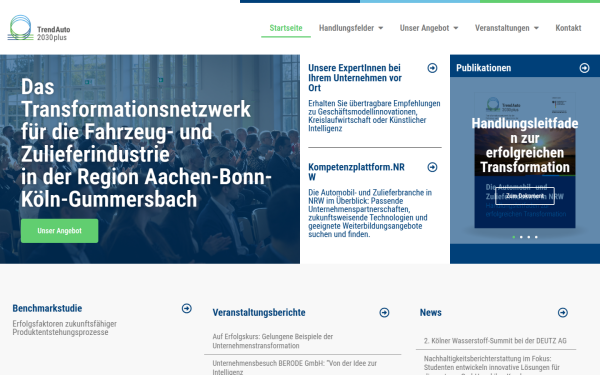
Task: Click arrow icon in Publikationen header
Action: coord(584,68)
